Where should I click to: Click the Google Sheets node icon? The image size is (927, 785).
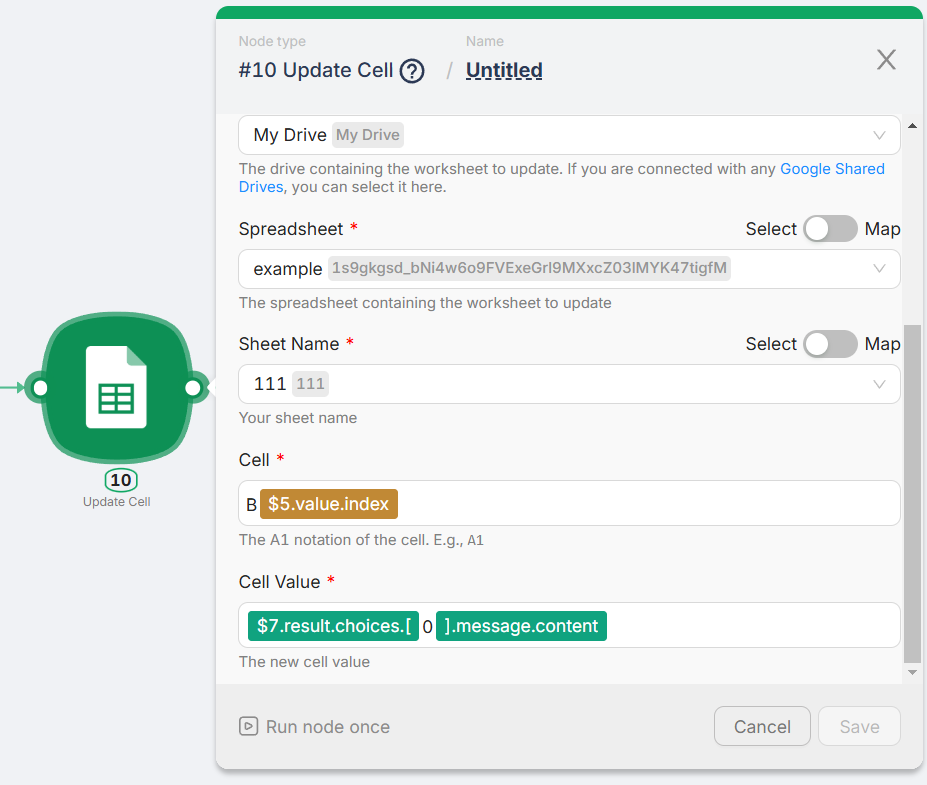click(116, 387)
